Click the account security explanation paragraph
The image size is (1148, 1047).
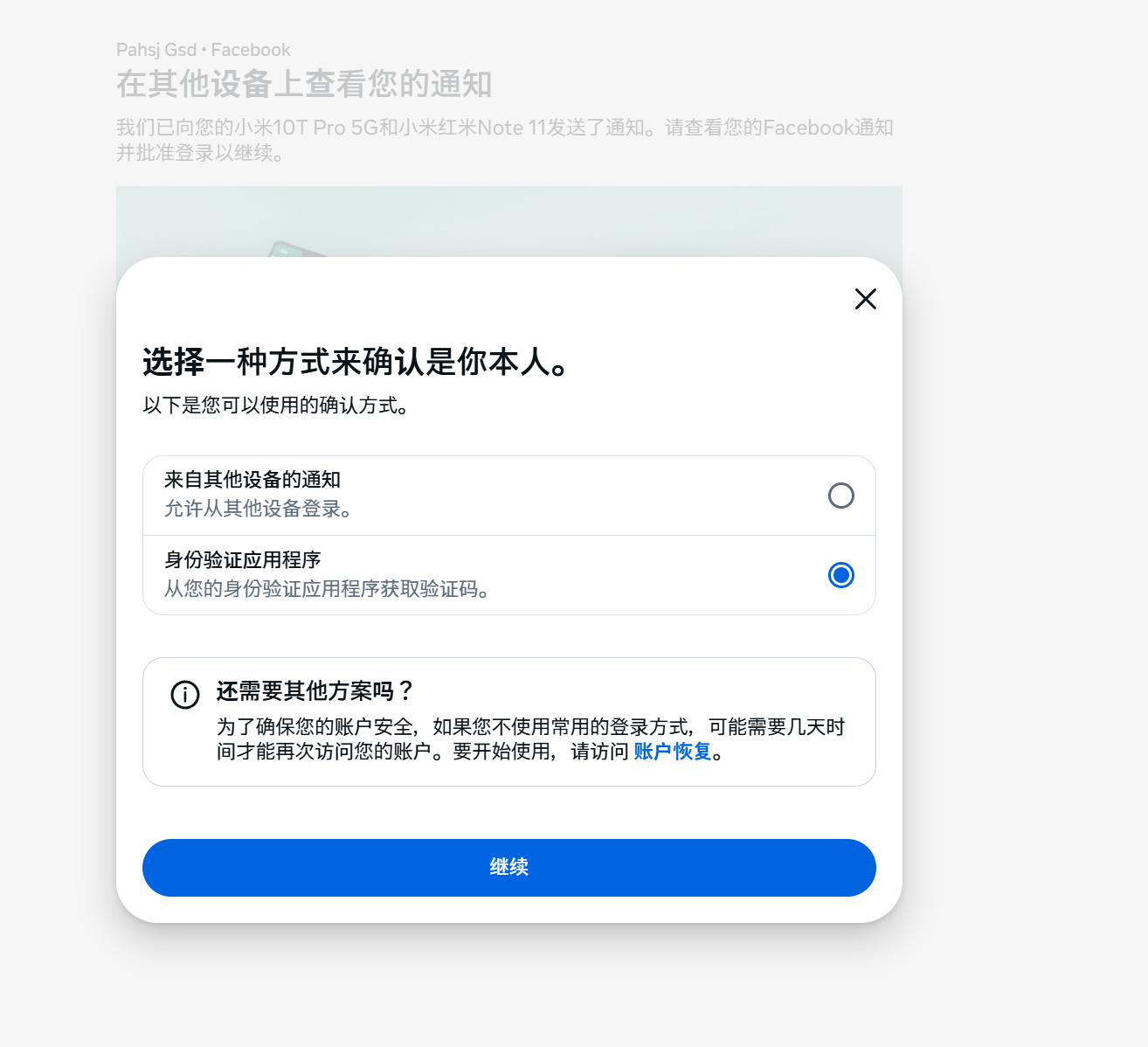click(531, 739)
